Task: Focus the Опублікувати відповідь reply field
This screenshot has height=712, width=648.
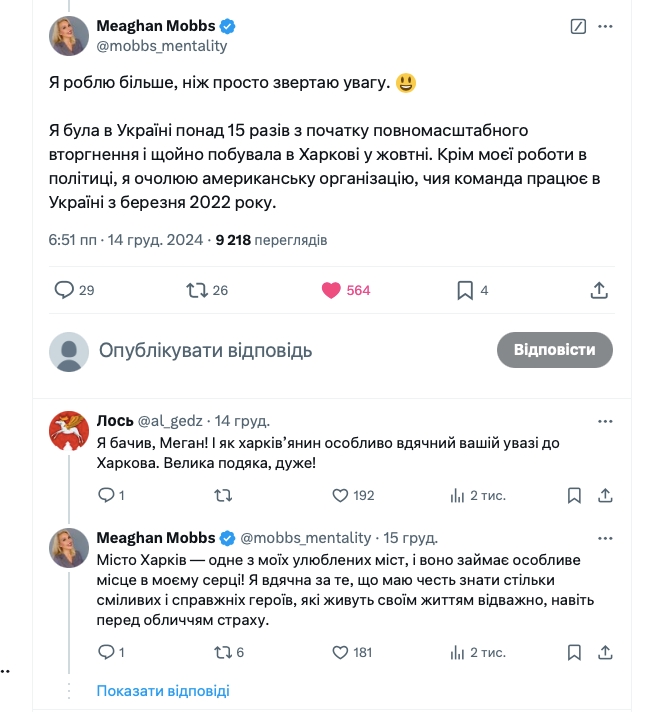Action: click(205, 350)
